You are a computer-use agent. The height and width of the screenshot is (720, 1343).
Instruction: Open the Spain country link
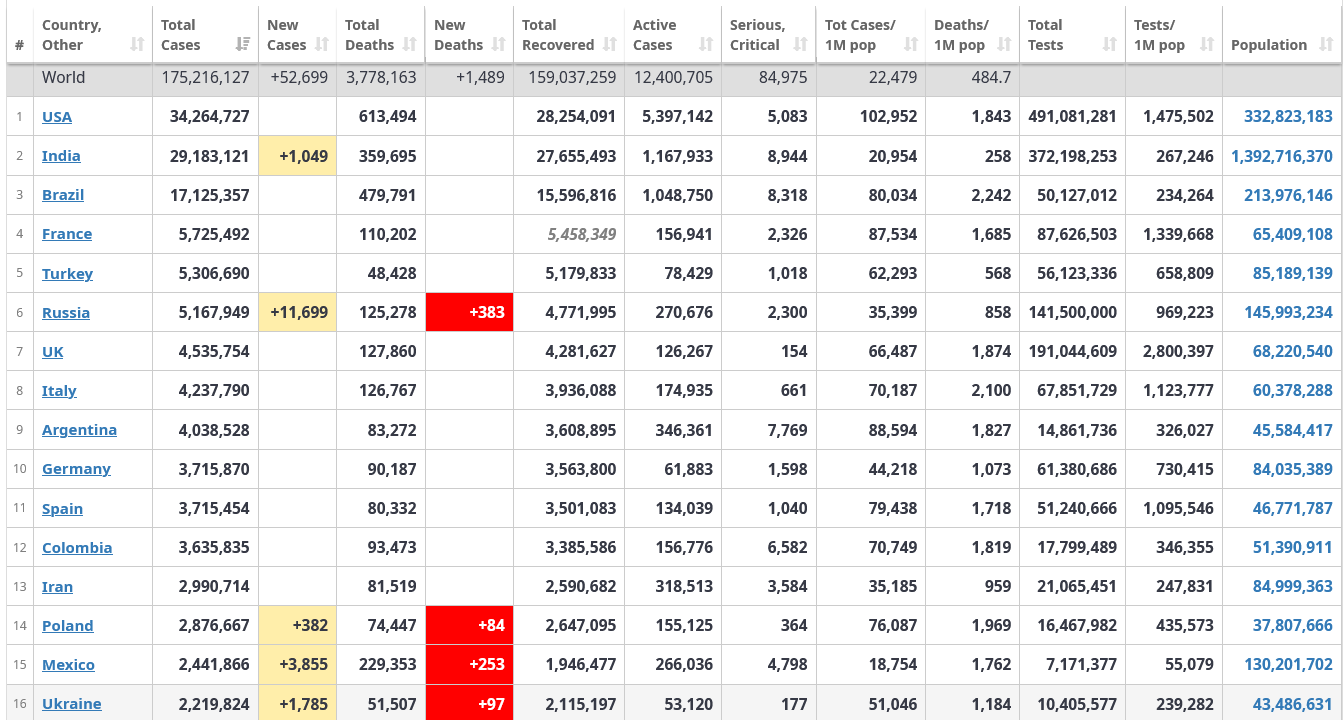click(62, 509)
